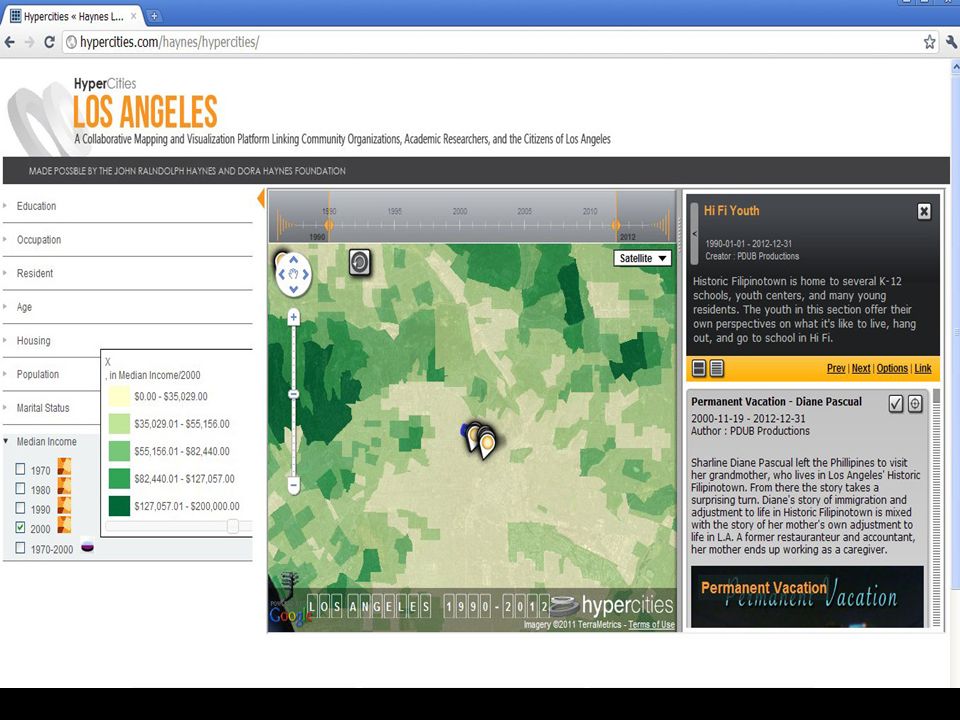The width and height of the screenshot is (960, 720).
Task: Open the browser wrench settings menu
Action: tap(951, 42)
